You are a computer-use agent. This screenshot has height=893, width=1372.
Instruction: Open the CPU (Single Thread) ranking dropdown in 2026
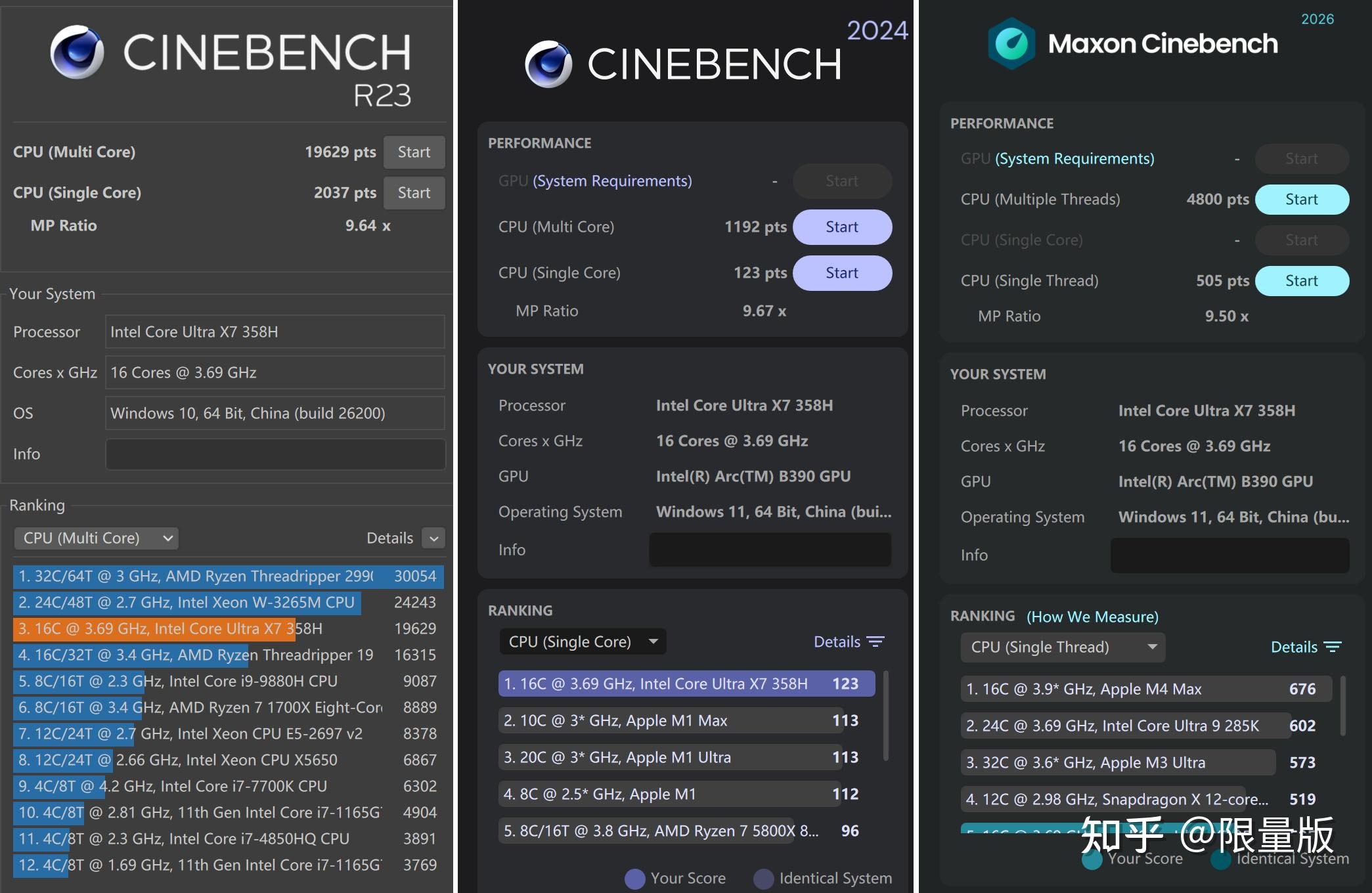tap(1062, 647)
